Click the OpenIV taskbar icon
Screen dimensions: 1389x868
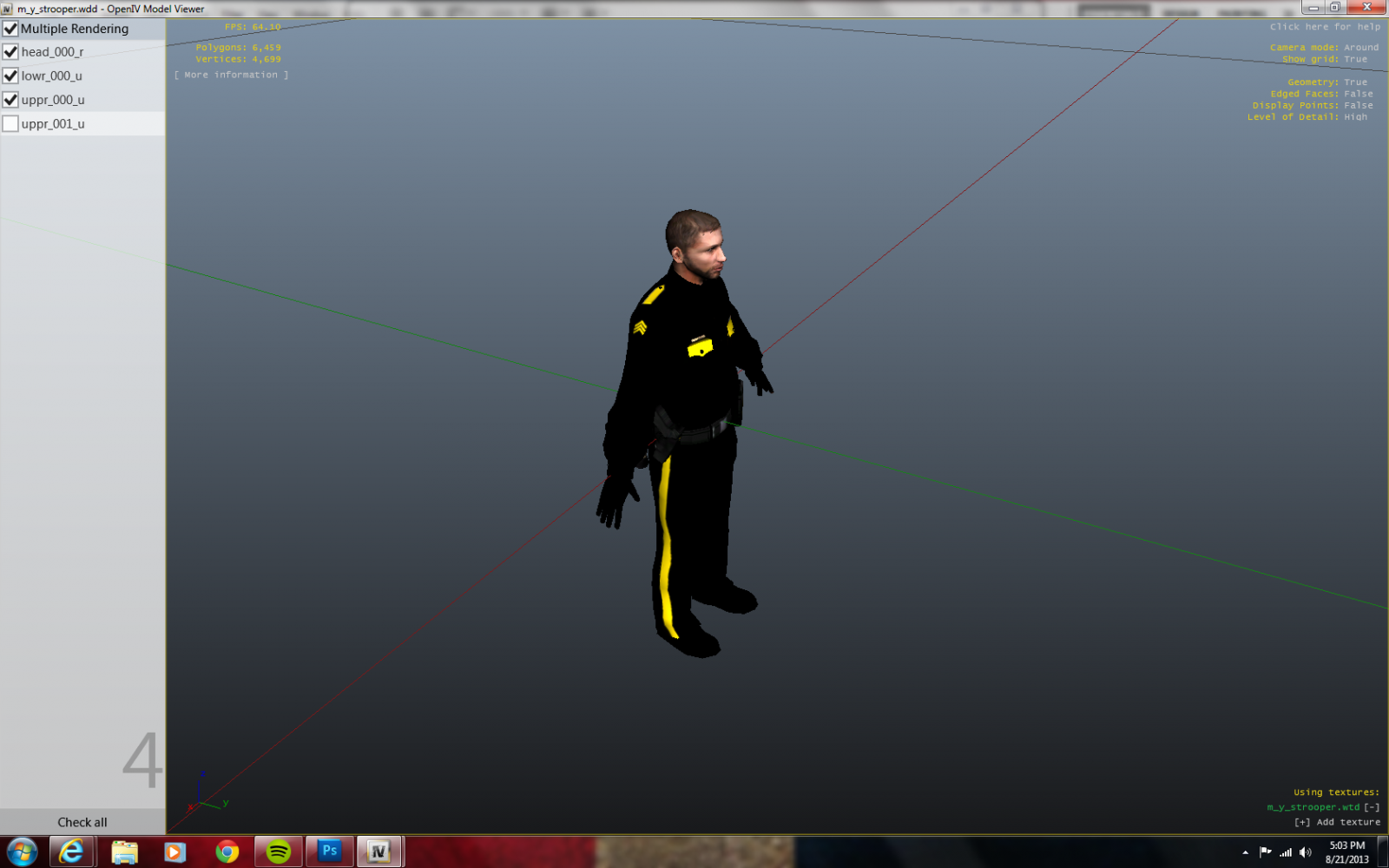[379, 852]
